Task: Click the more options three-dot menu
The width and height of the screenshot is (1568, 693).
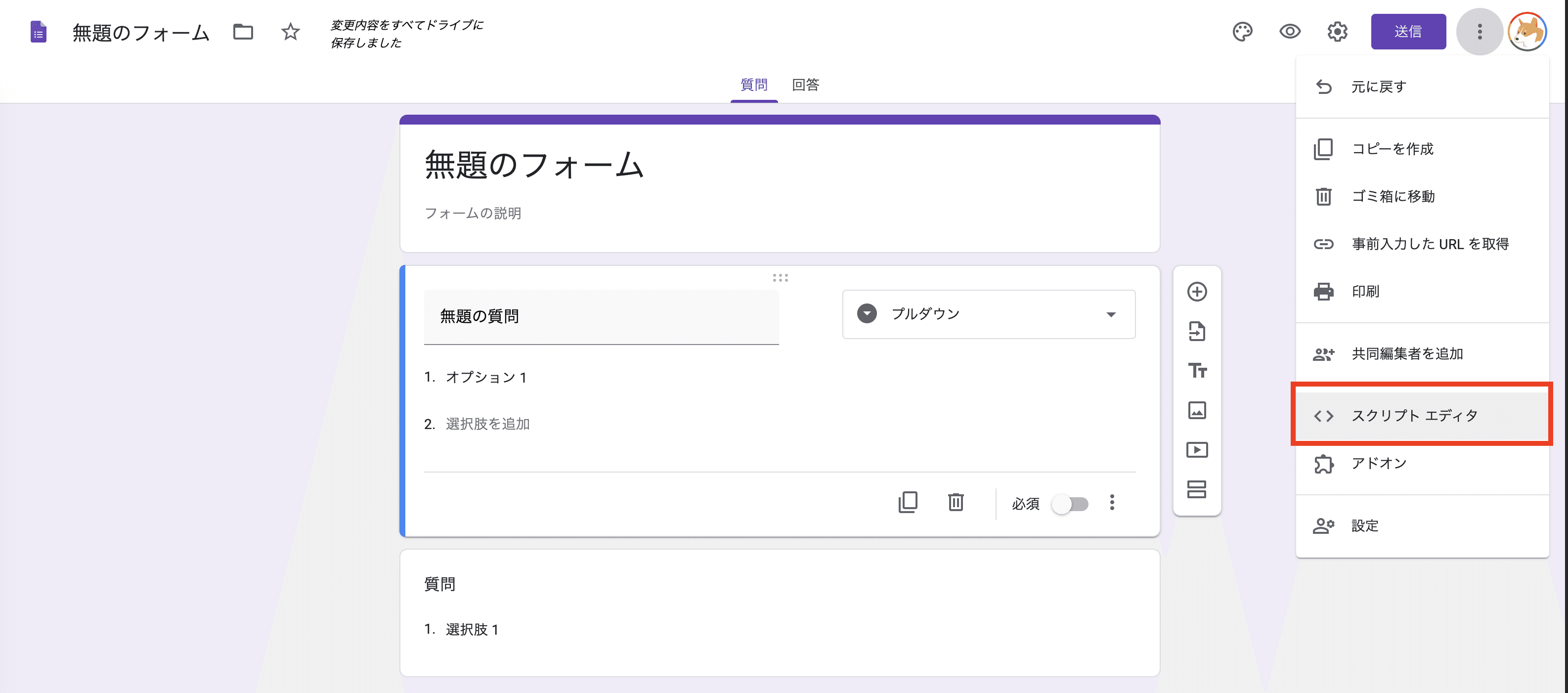Action: click(1478, 31)
